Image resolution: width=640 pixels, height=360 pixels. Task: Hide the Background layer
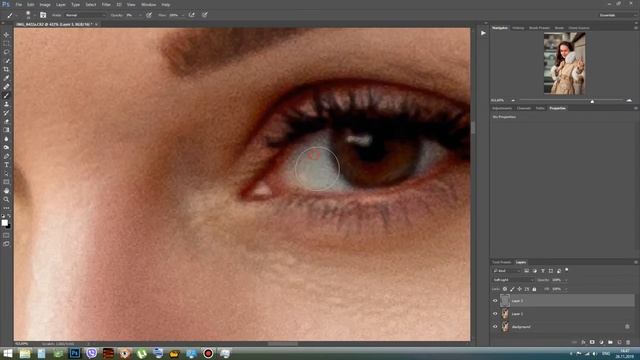tap(495, 327)
